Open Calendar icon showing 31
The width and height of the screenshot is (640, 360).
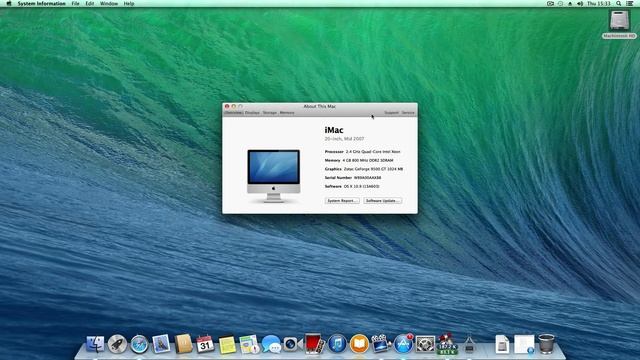[x=205, y=344]
